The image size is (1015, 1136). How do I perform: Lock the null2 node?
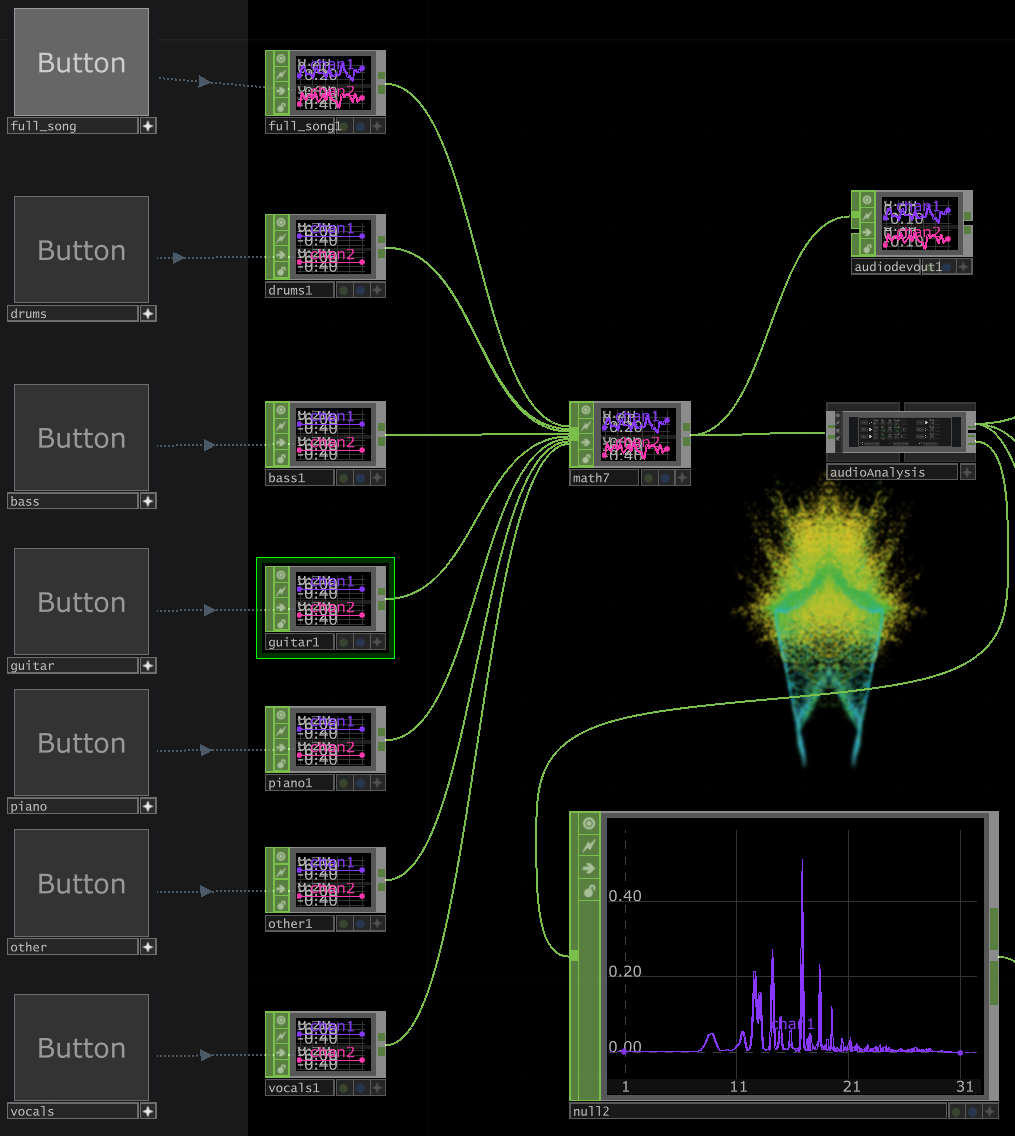[x=589, y=891]
